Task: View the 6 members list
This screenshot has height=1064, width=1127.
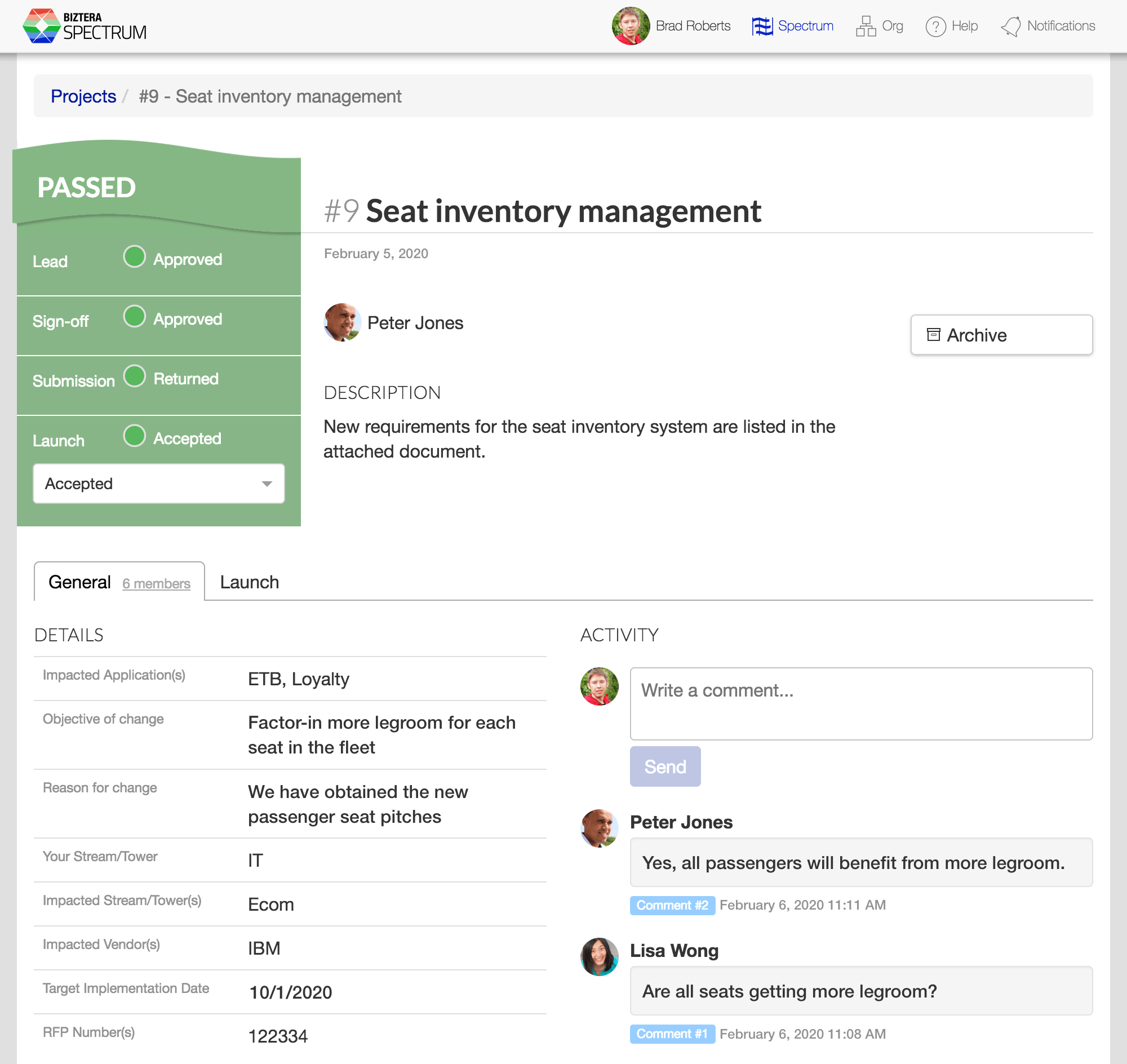Action: (156, 584)
